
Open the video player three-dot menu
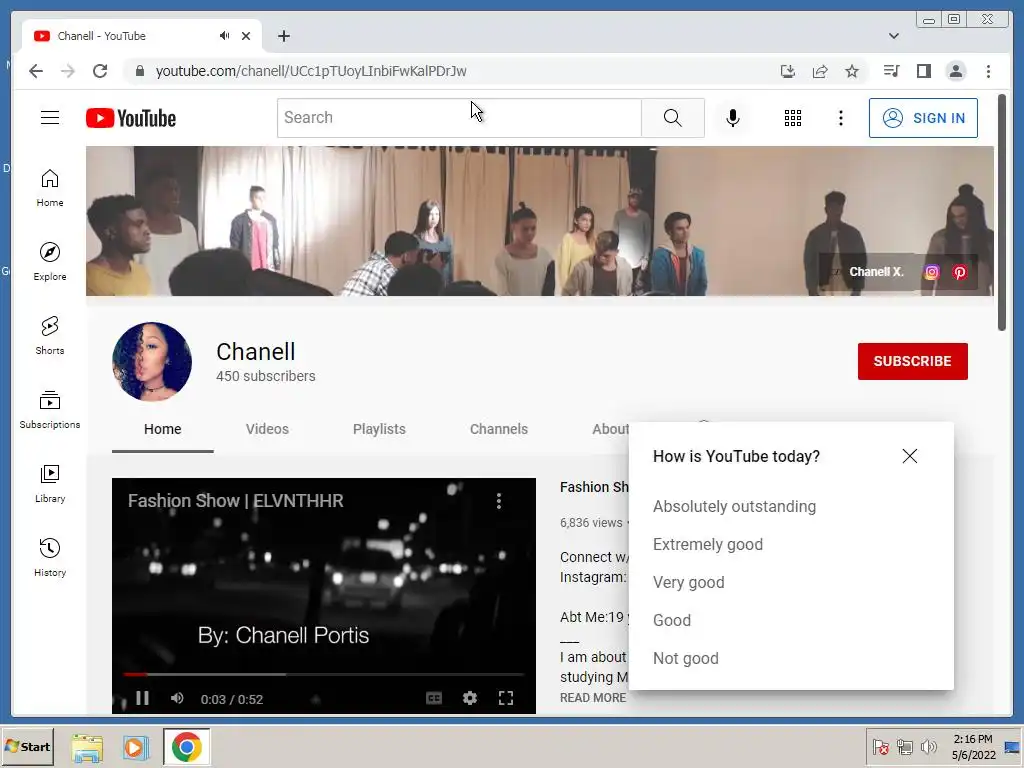tap(499, 501)
